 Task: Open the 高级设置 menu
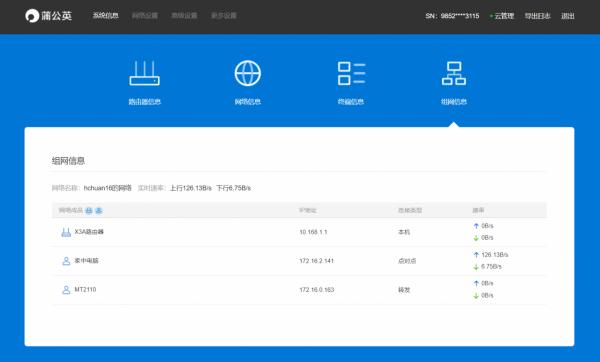(184, 16)
